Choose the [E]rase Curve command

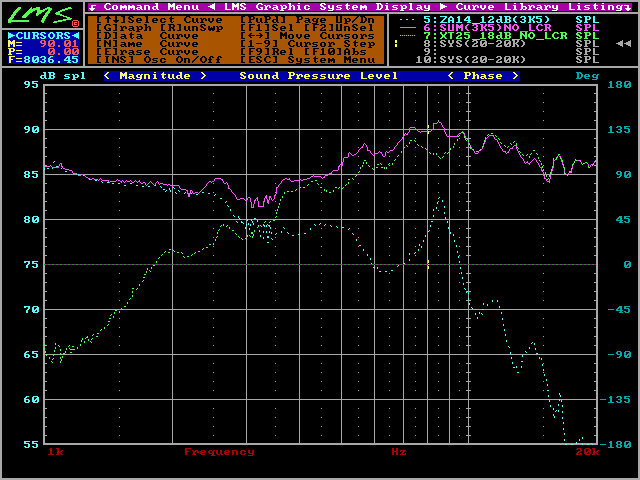(x=147, y=52)
